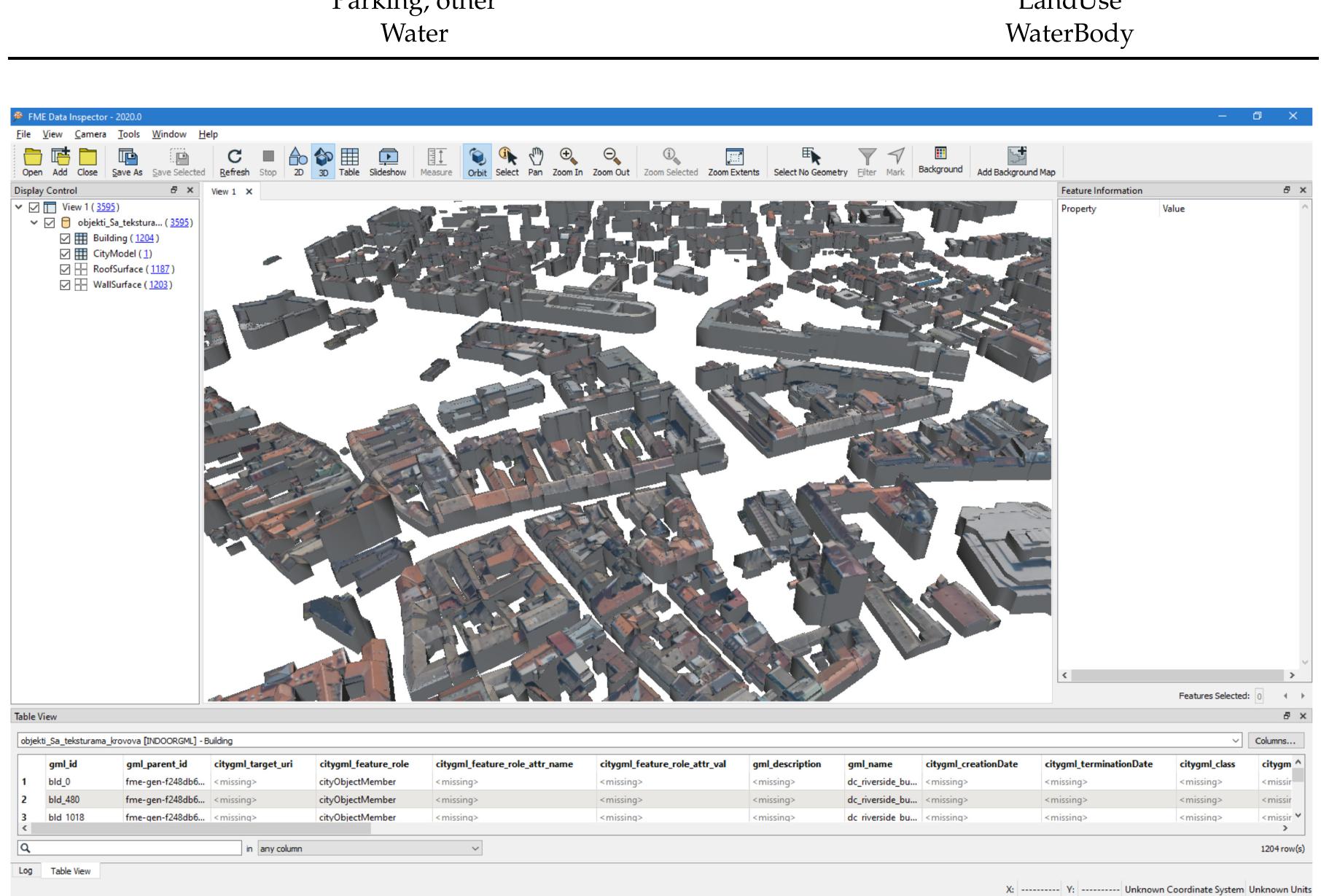1321x896 pixels.
Task: Toggle the CityModel layer checkbox
Action: click(65, 254)
